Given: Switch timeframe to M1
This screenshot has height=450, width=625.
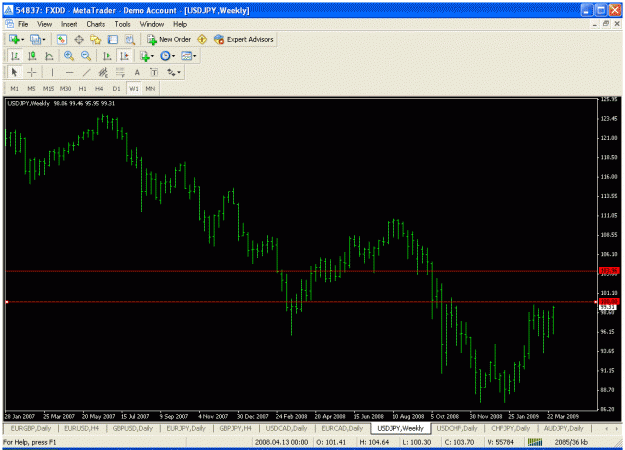Looking at the screenshot, I should (14, 88).
